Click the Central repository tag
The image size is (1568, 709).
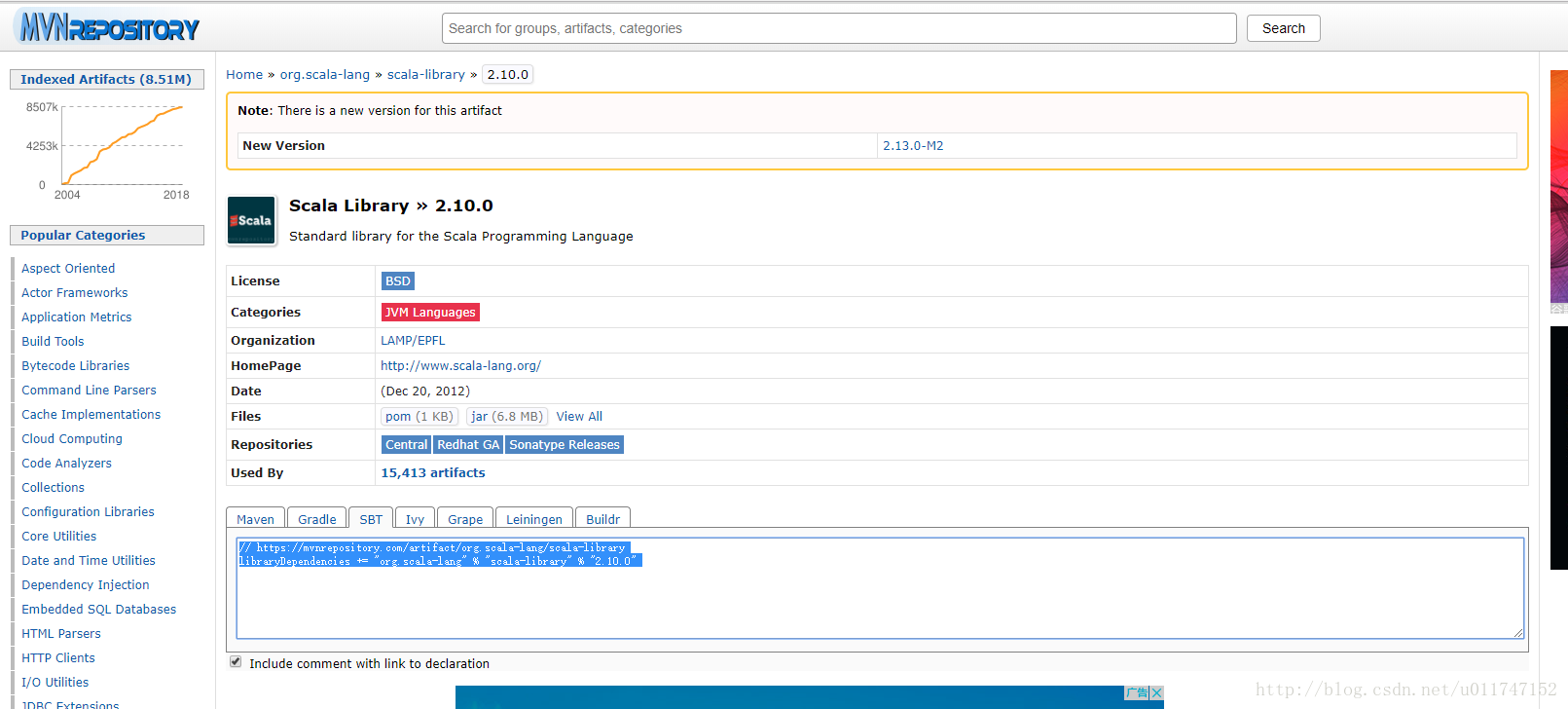click(x=406, y=444)
